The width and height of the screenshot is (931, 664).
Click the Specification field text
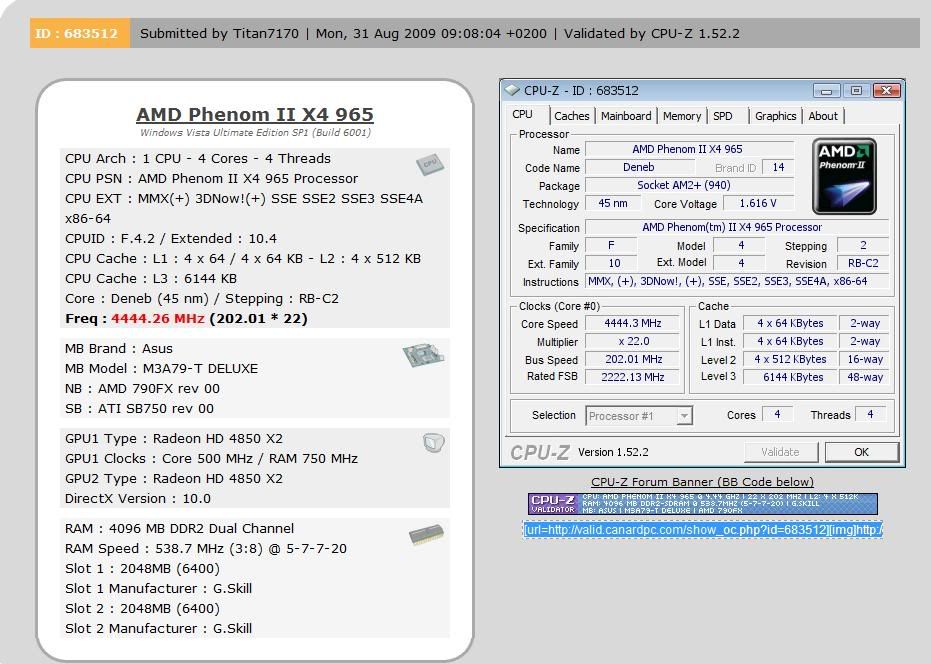click(x=737, y=227)
